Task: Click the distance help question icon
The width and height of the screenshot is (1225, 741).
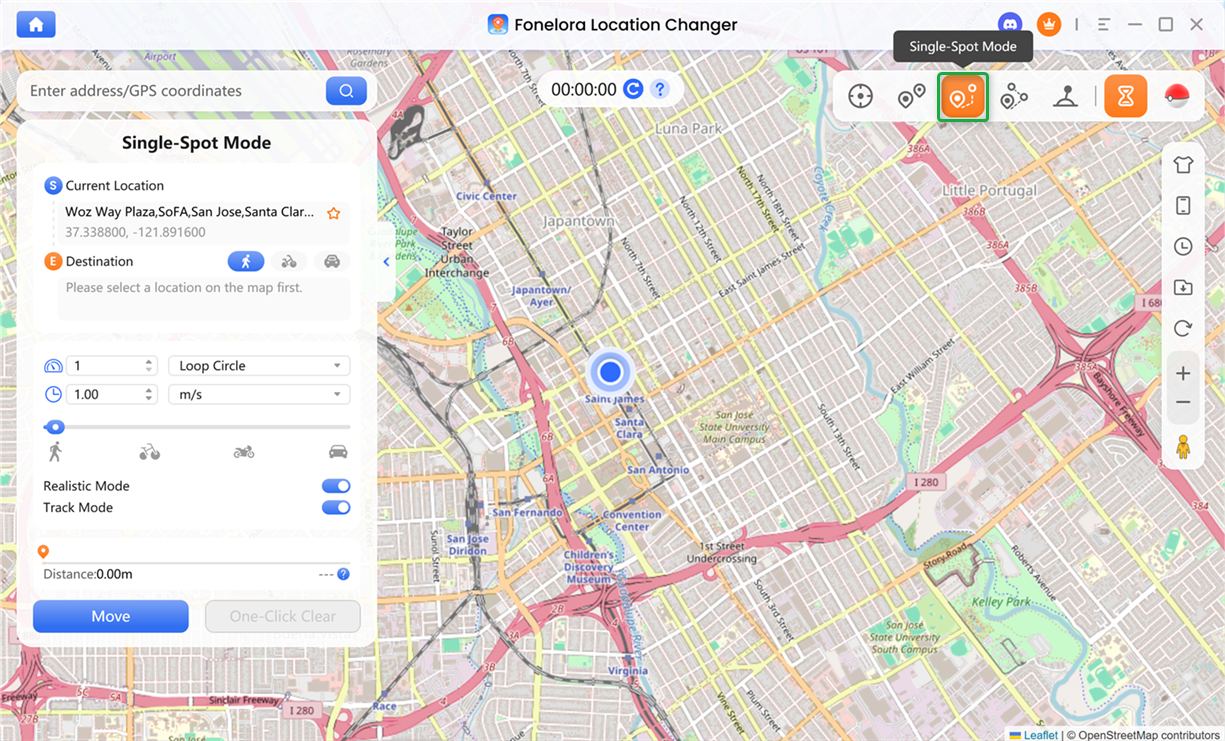Action: click(343, 574)
